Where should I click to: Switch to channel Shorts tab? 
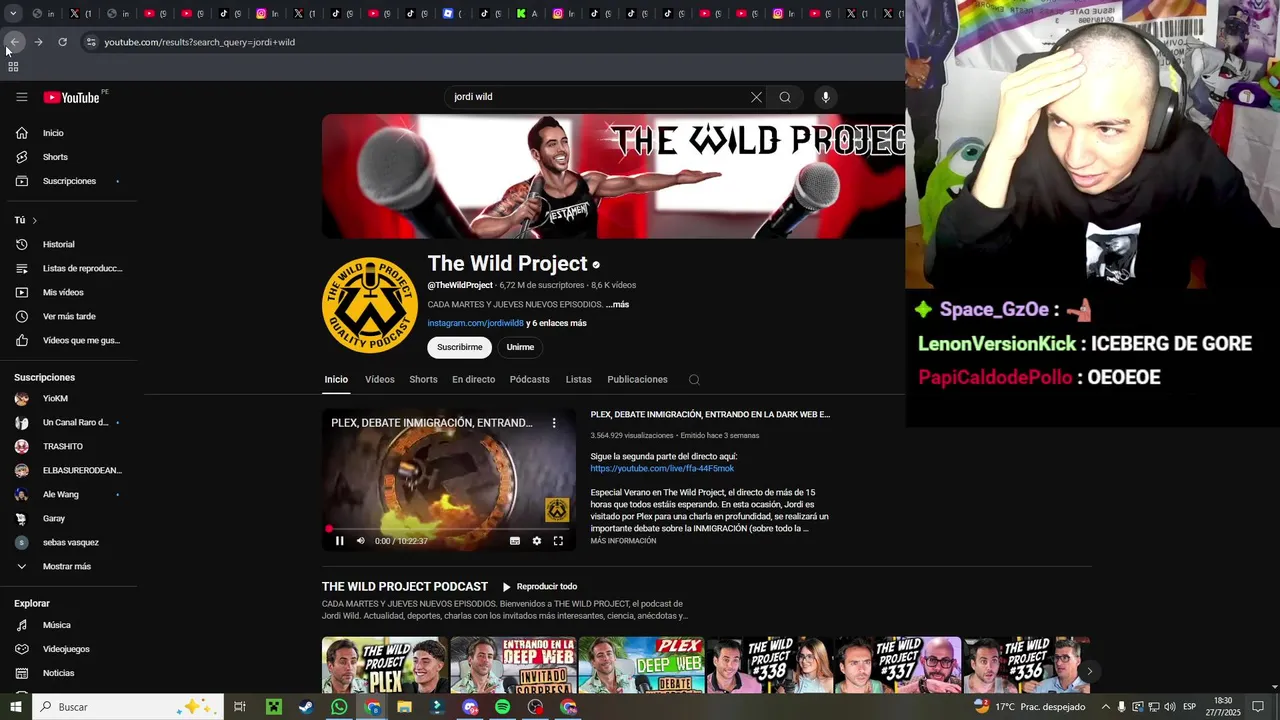[x=423, y=379]
